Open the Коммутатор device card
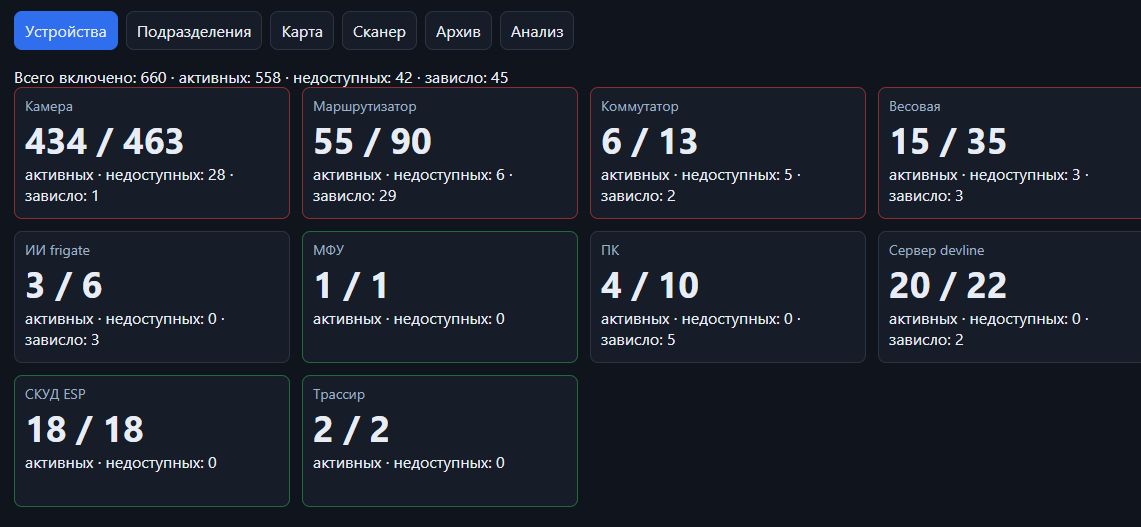 pyautogui.click(x=728, y=153)
